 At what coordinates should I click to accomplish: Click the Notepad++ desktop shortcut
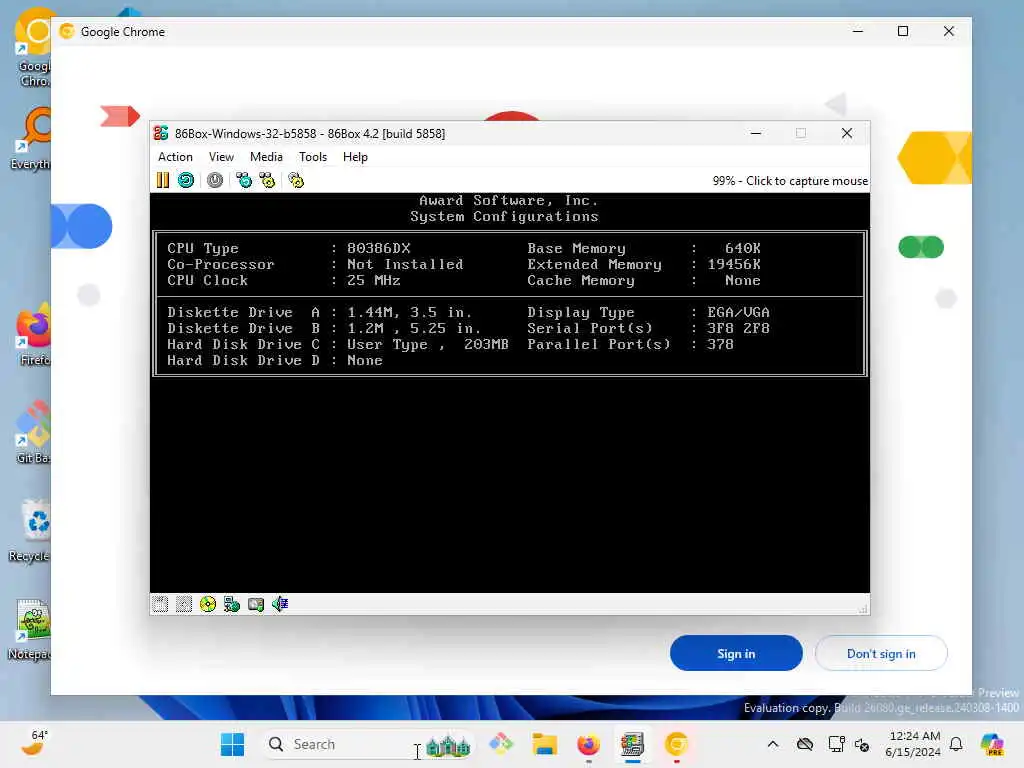point(30,630)
